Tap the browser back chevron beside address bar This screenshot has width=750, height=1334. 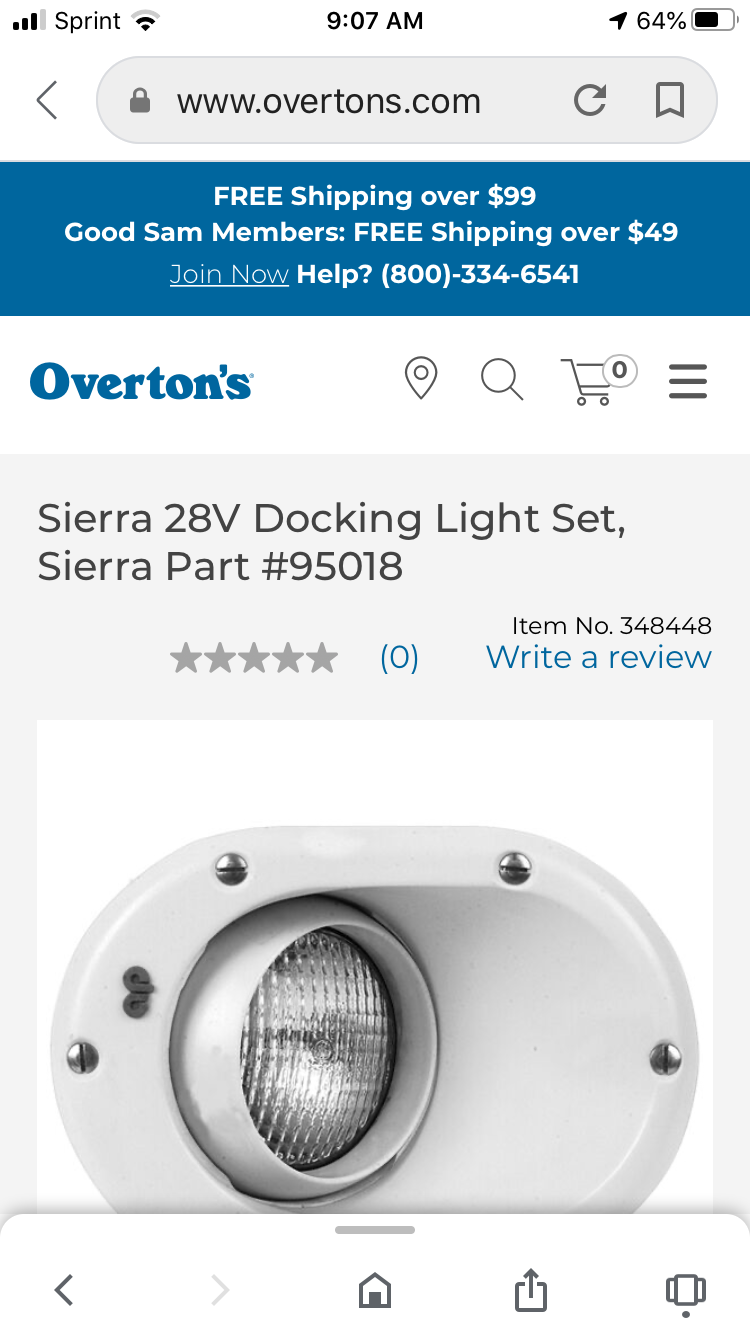coord(47,101)
